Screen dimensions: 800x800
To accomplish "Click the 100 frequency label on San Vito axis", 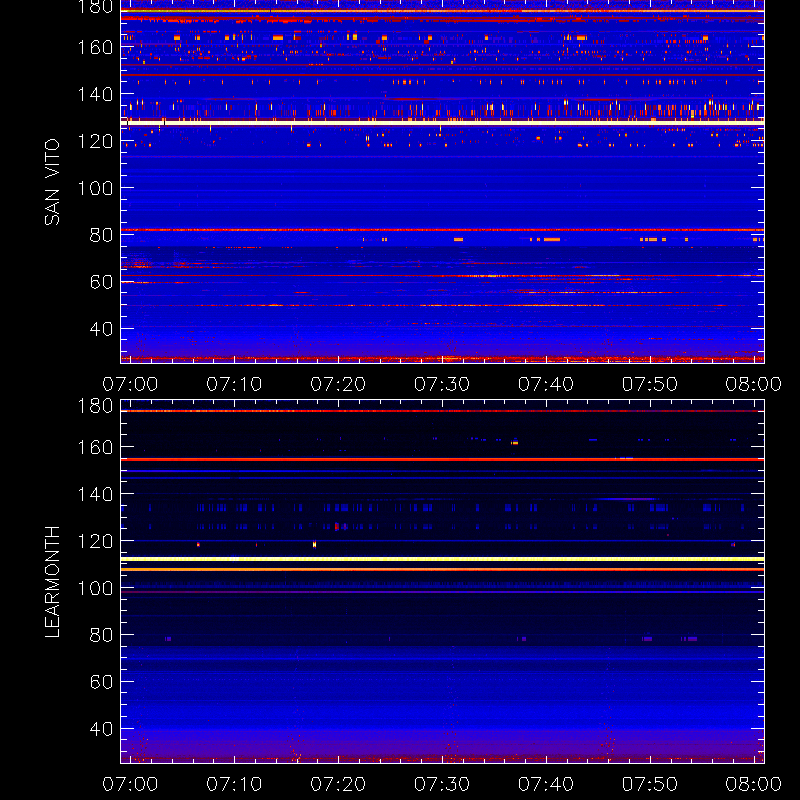I will [95, 188].
